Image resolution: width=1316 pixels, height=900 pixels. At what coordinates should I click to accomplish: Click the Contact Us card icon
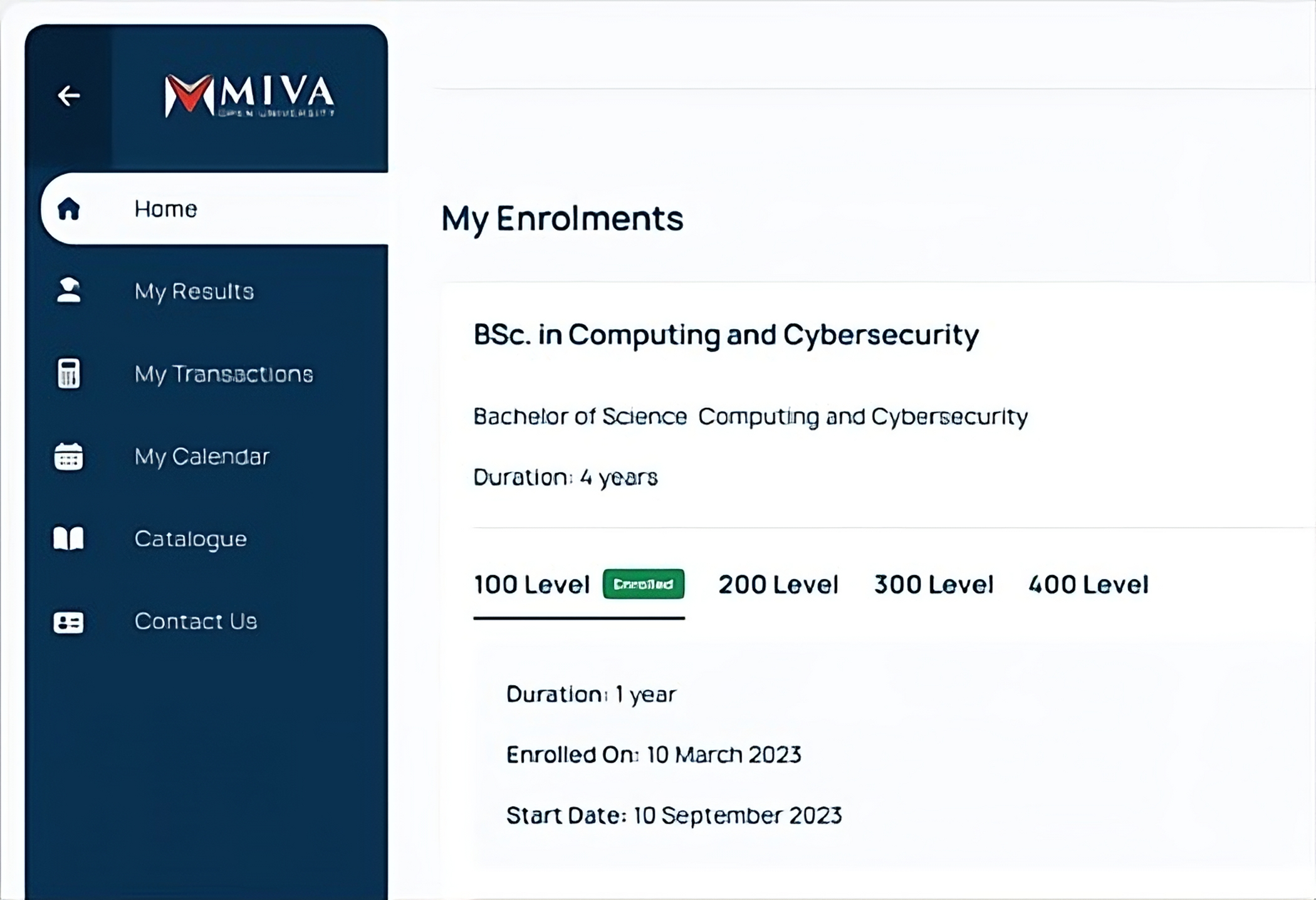(68, 622)
